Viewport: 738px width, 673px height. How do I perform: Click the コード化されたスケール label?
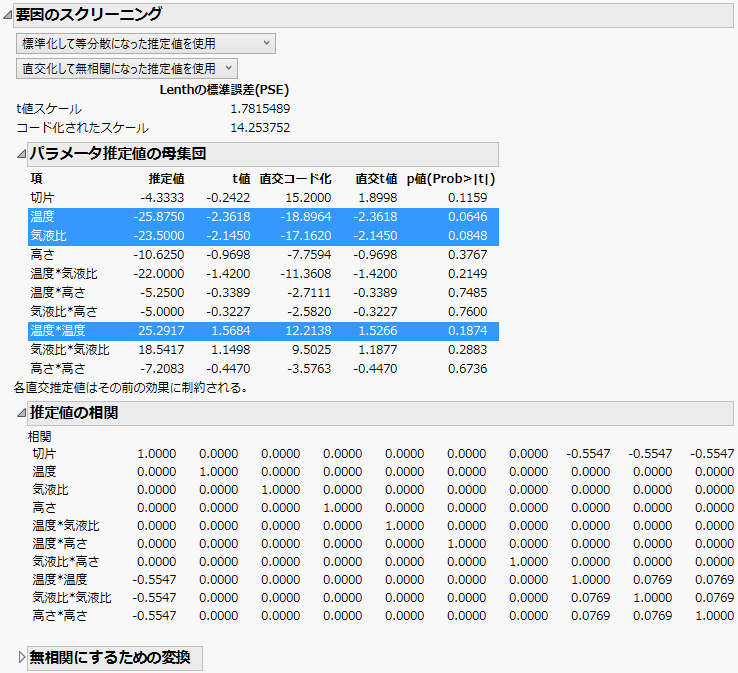[82, 128]
